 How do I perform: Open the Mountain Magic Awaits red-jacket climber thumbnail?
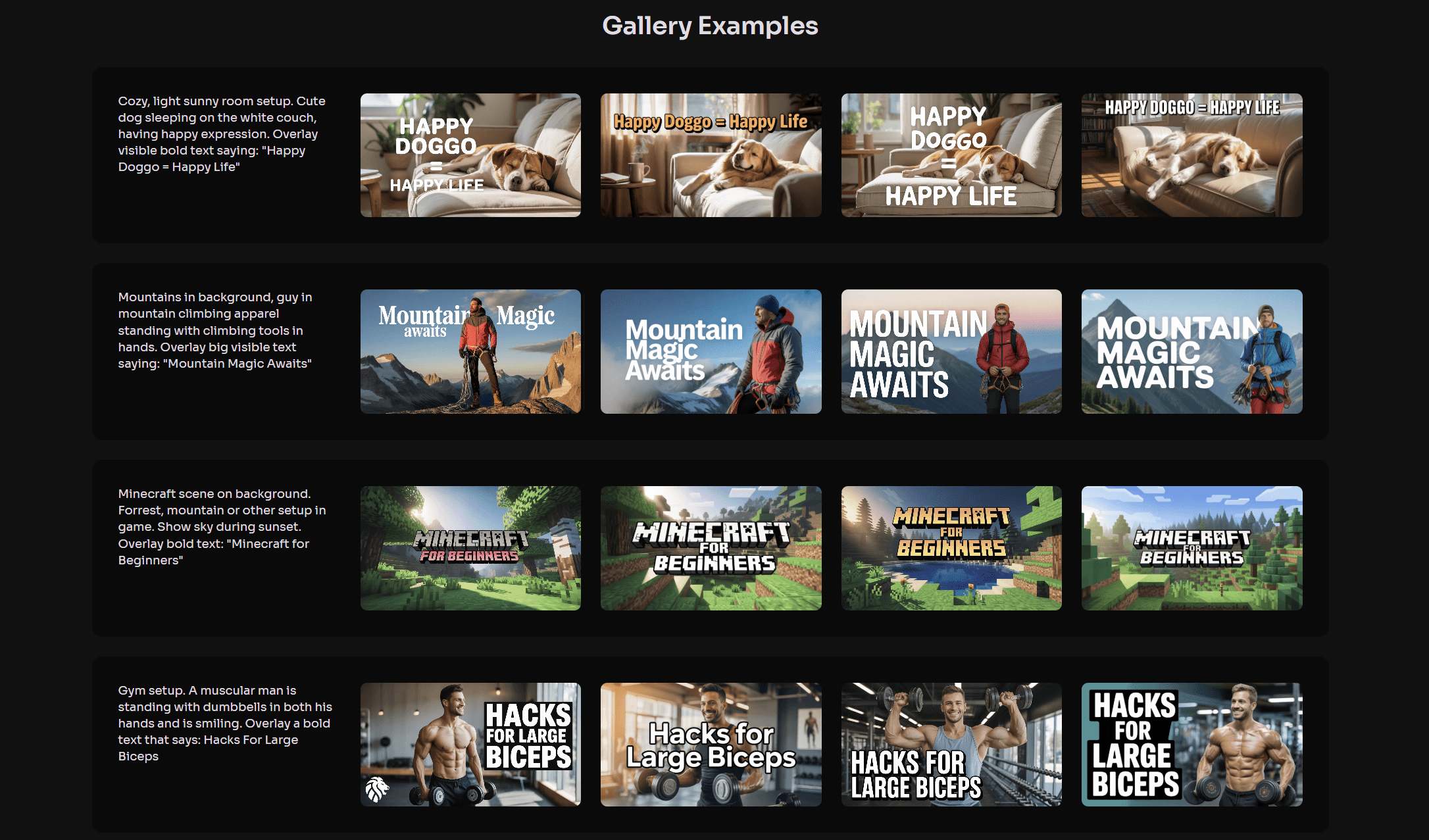click(x=951, y=351)
